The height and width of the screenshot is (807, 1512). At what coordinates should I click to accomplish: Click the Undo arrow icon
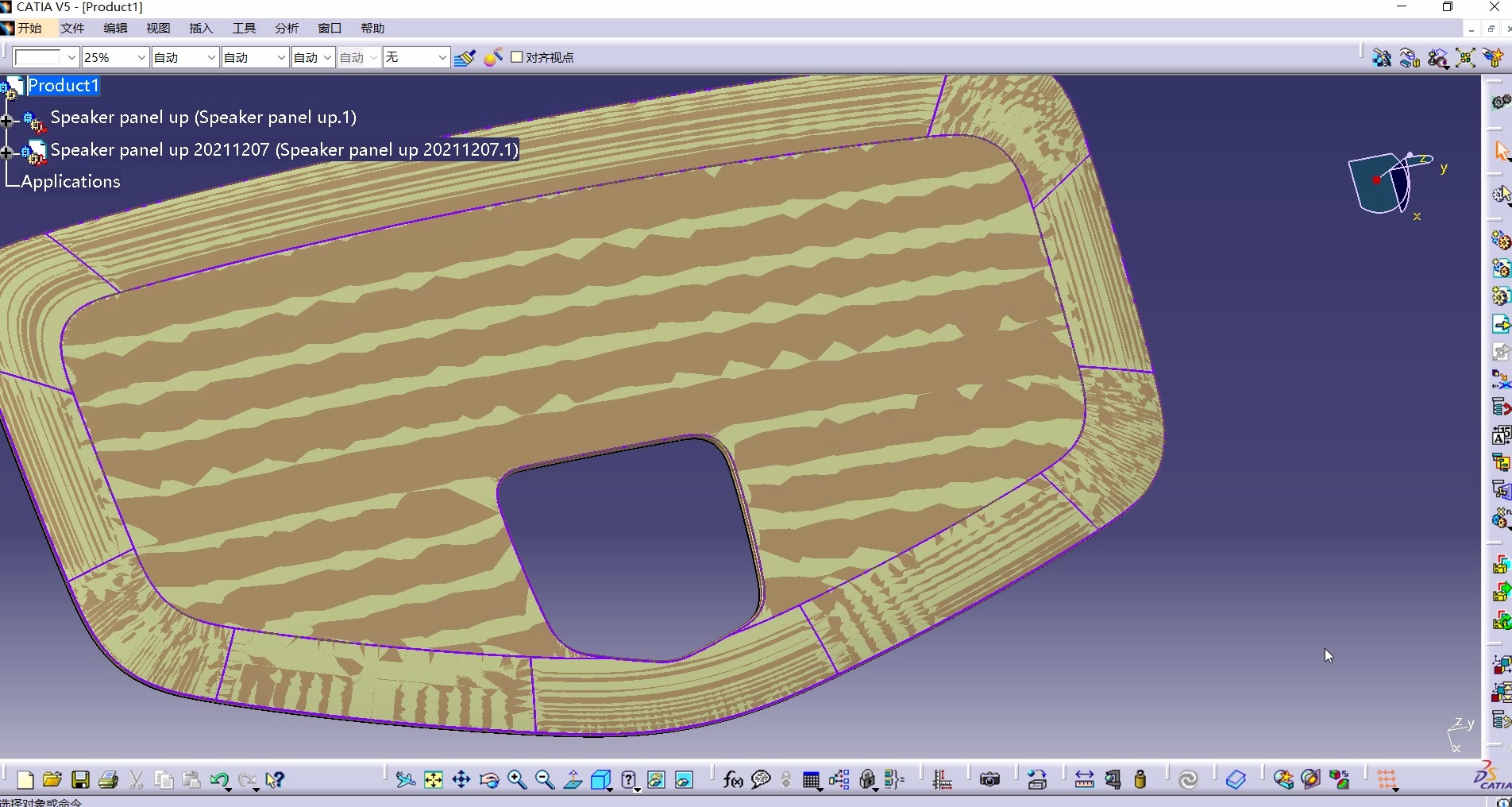click(219, 780)
